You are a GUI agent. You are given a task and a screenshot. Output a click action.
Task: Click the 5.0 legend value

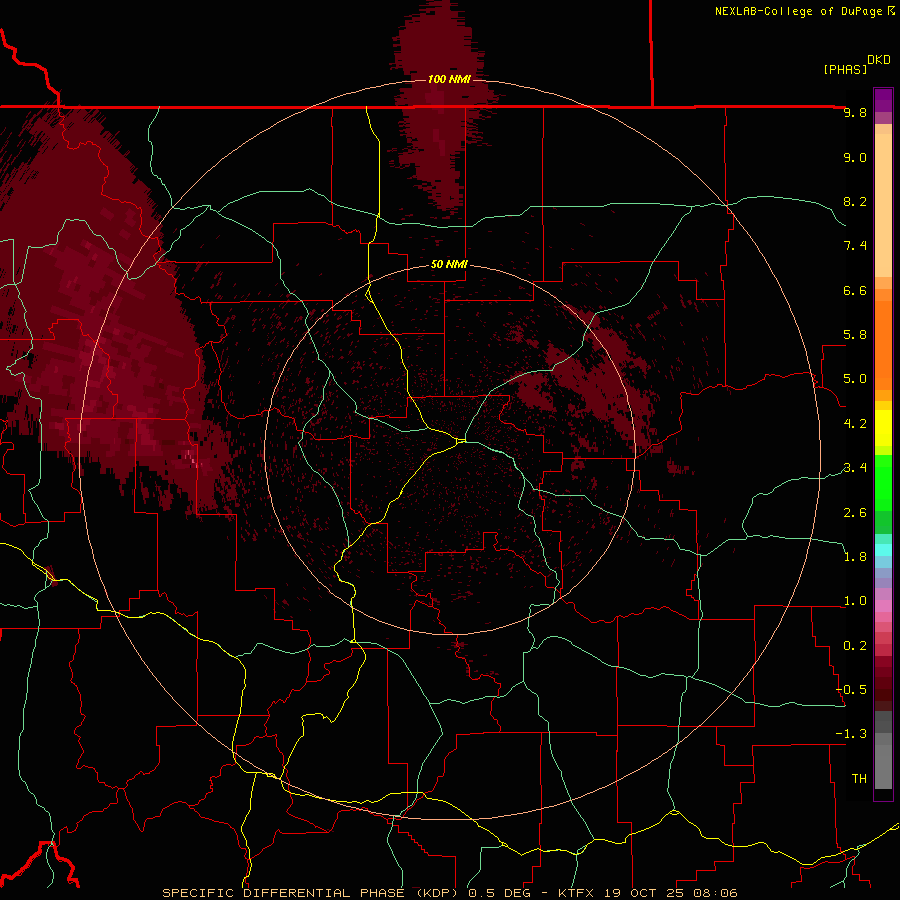855,379
